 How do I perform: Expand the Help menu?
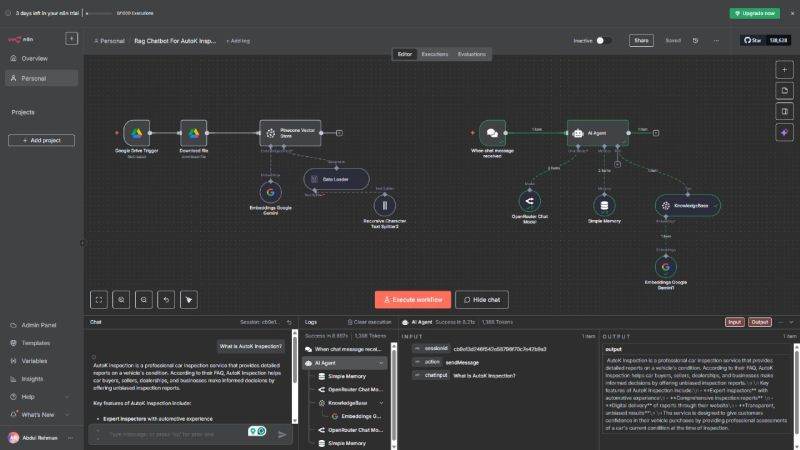click(x=39, y=397)
